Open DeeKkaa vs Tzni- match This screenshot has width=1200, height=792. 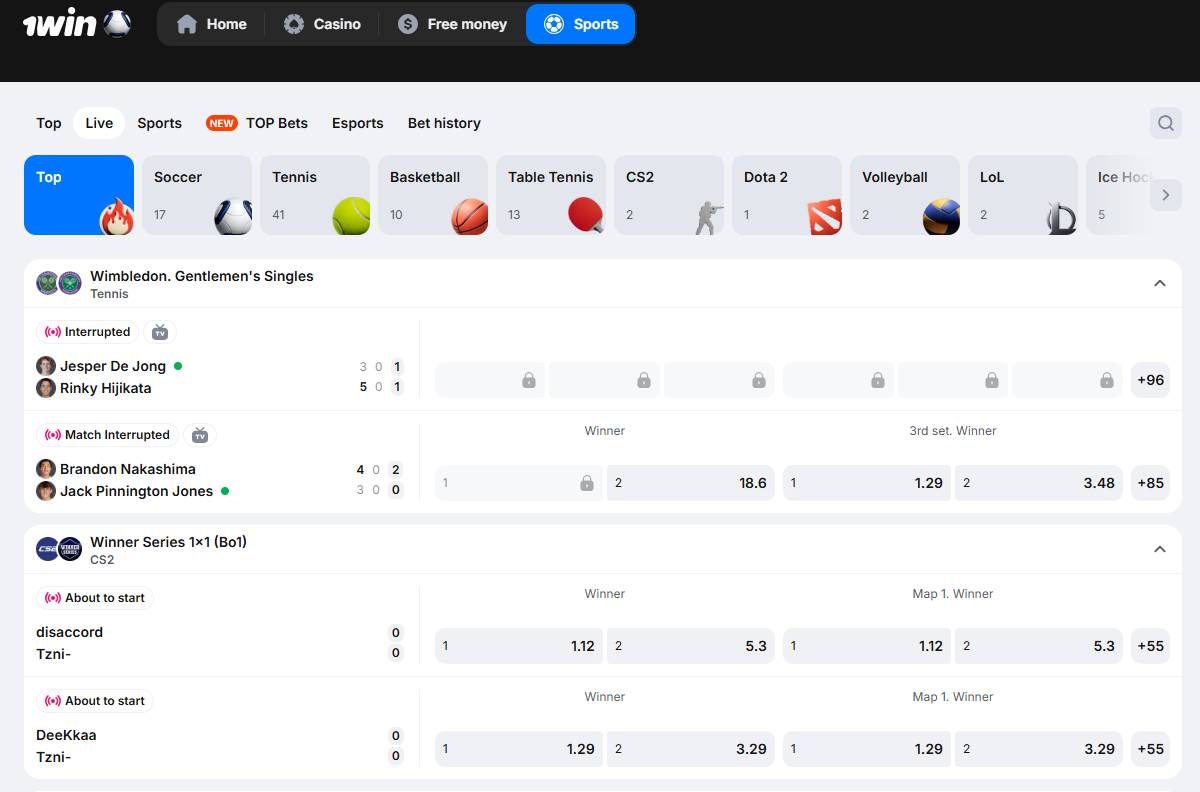[x=220, y=746]
